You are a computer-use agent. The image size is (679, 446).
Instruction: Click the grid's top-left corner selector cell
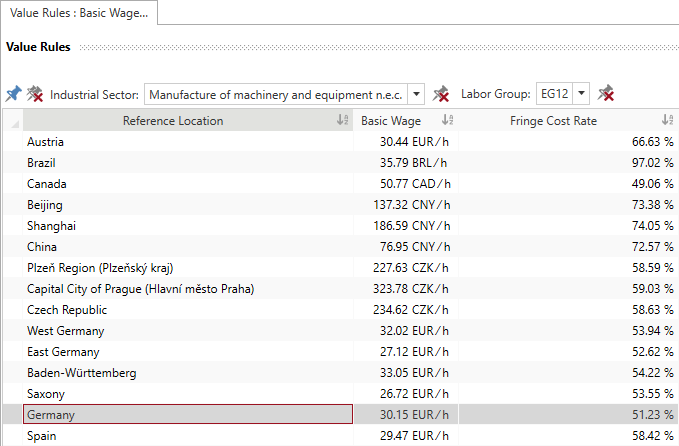(x=11, y=121)
